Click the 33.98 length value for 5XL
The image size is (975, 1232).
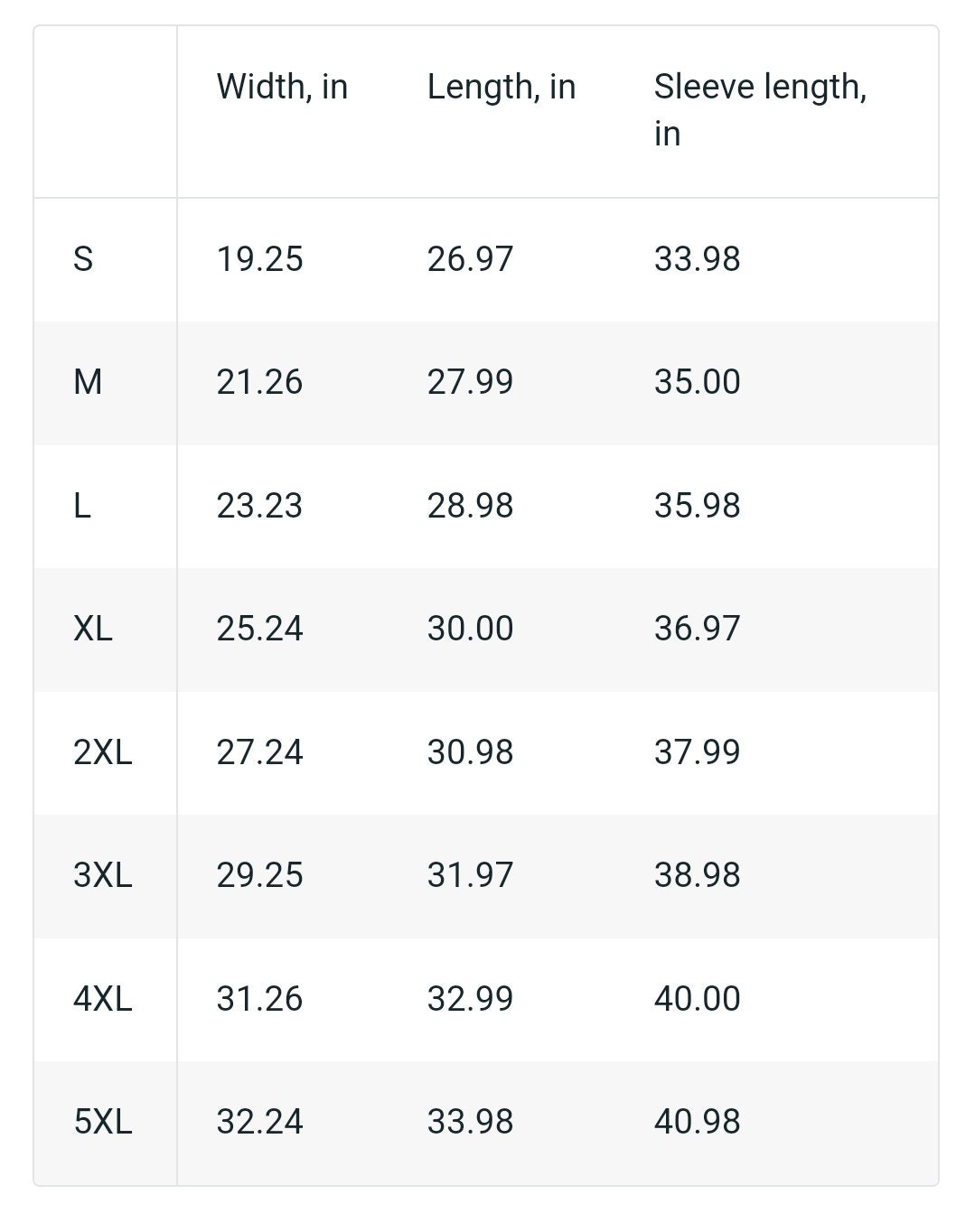click(x=471, y=1122)
